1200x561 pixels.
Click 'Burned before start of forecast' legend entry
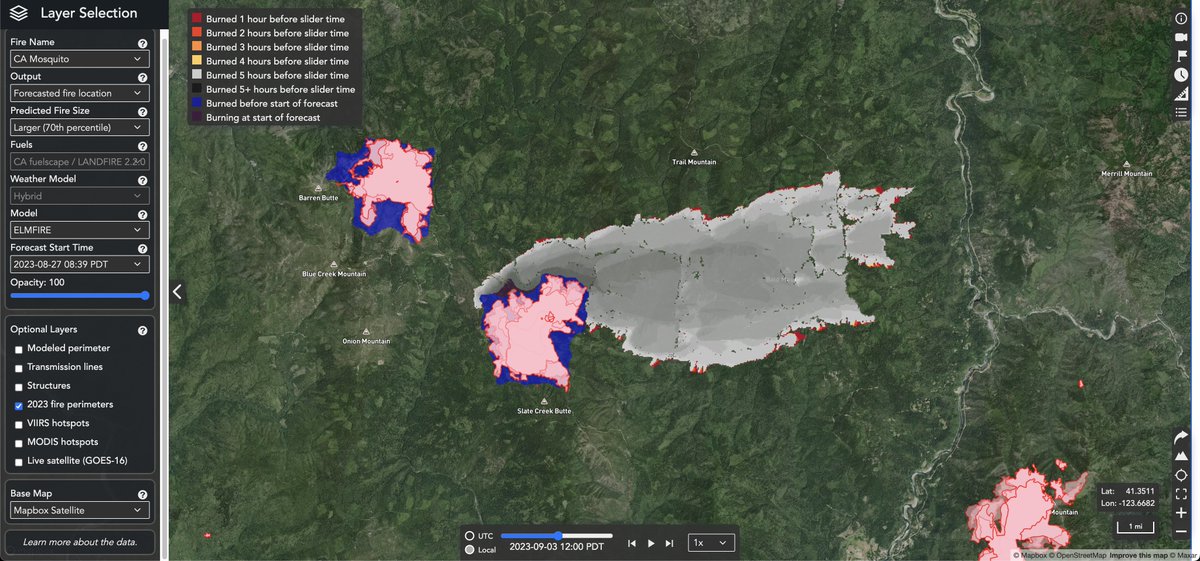coord(264,103)
